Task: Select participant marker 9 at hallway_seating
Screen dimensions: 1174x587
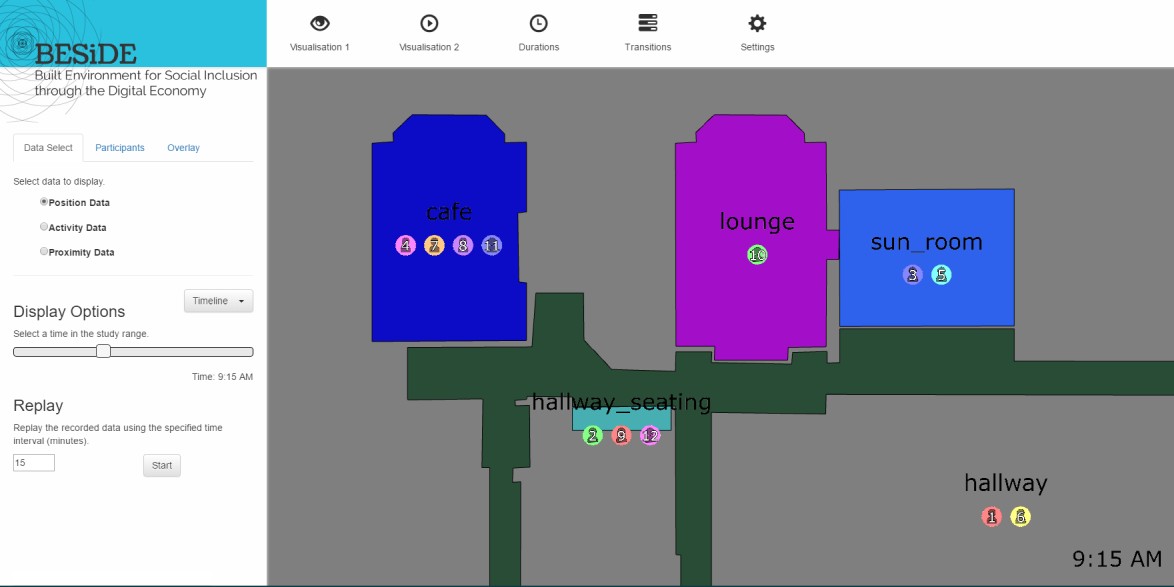Action: pos(621,436)
